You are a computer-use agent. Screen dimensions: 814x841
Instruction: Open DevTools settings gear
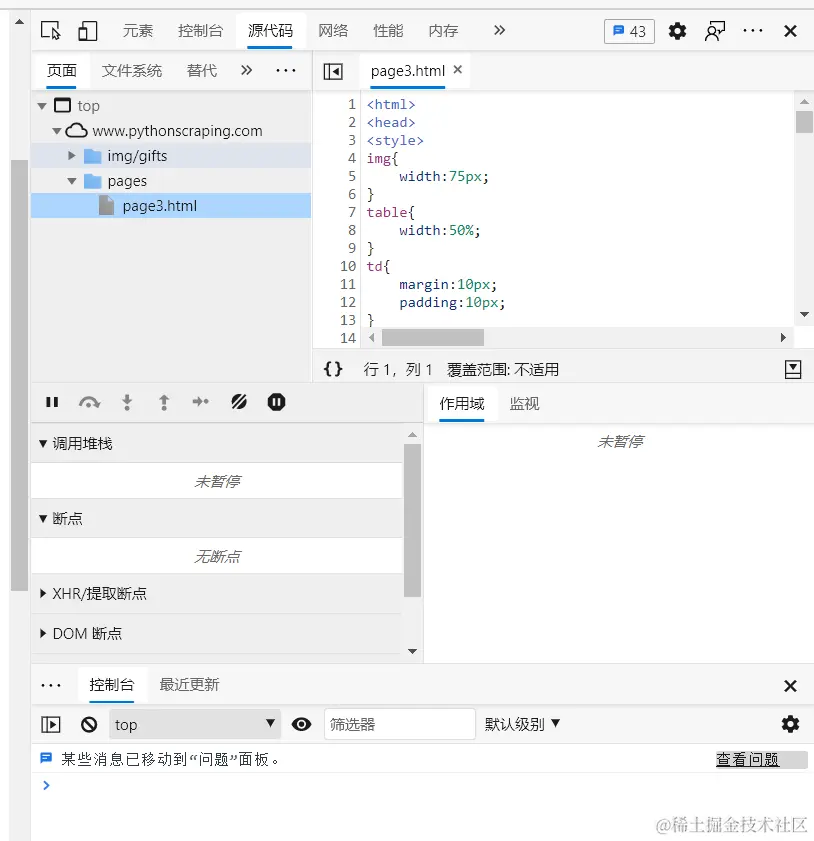tap(677, 31)
